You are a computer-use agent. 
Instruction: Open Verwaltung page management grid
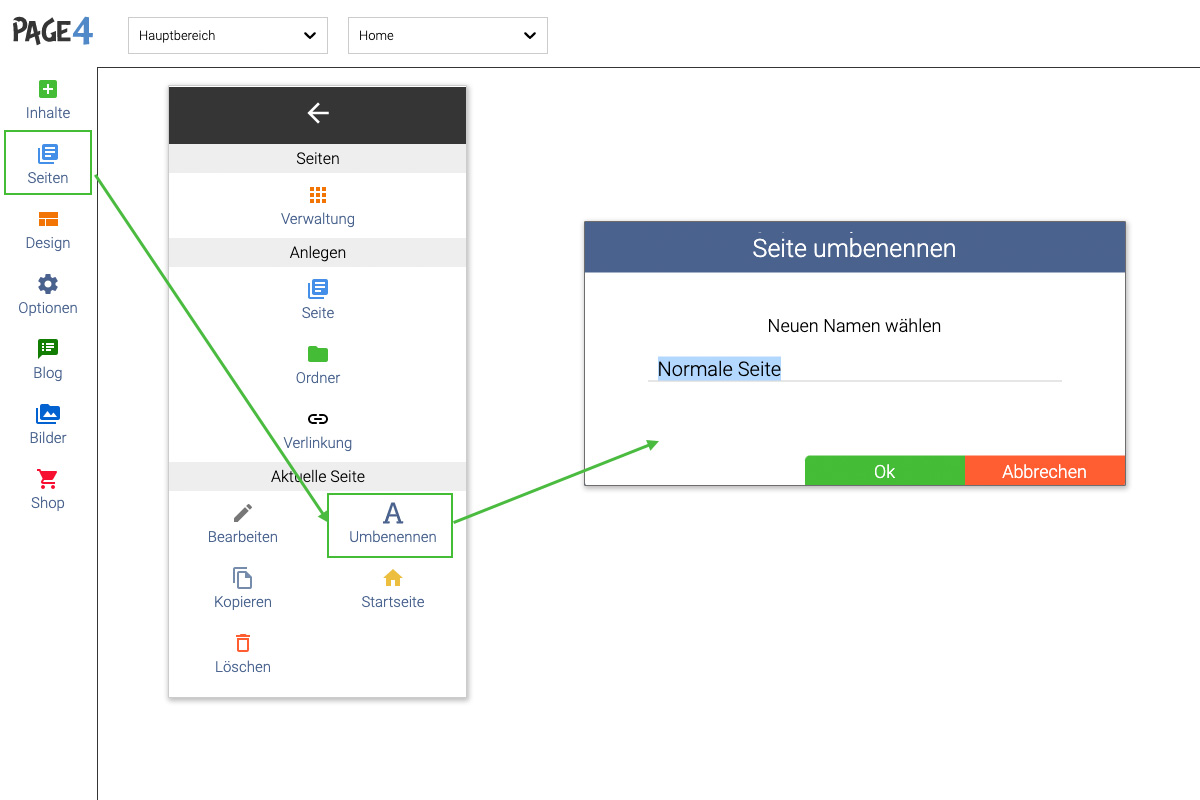click(x=318, y=206)
